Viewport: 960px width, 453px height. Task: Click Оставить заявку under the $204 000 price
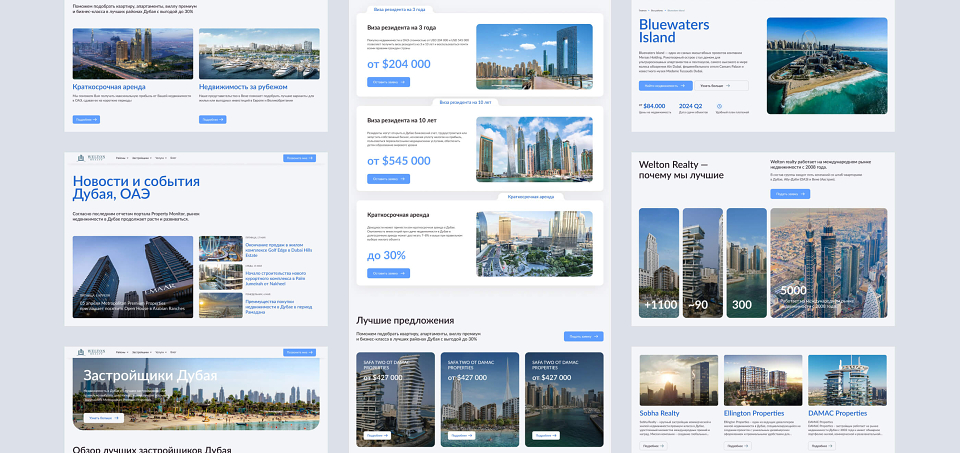point(389,82)
